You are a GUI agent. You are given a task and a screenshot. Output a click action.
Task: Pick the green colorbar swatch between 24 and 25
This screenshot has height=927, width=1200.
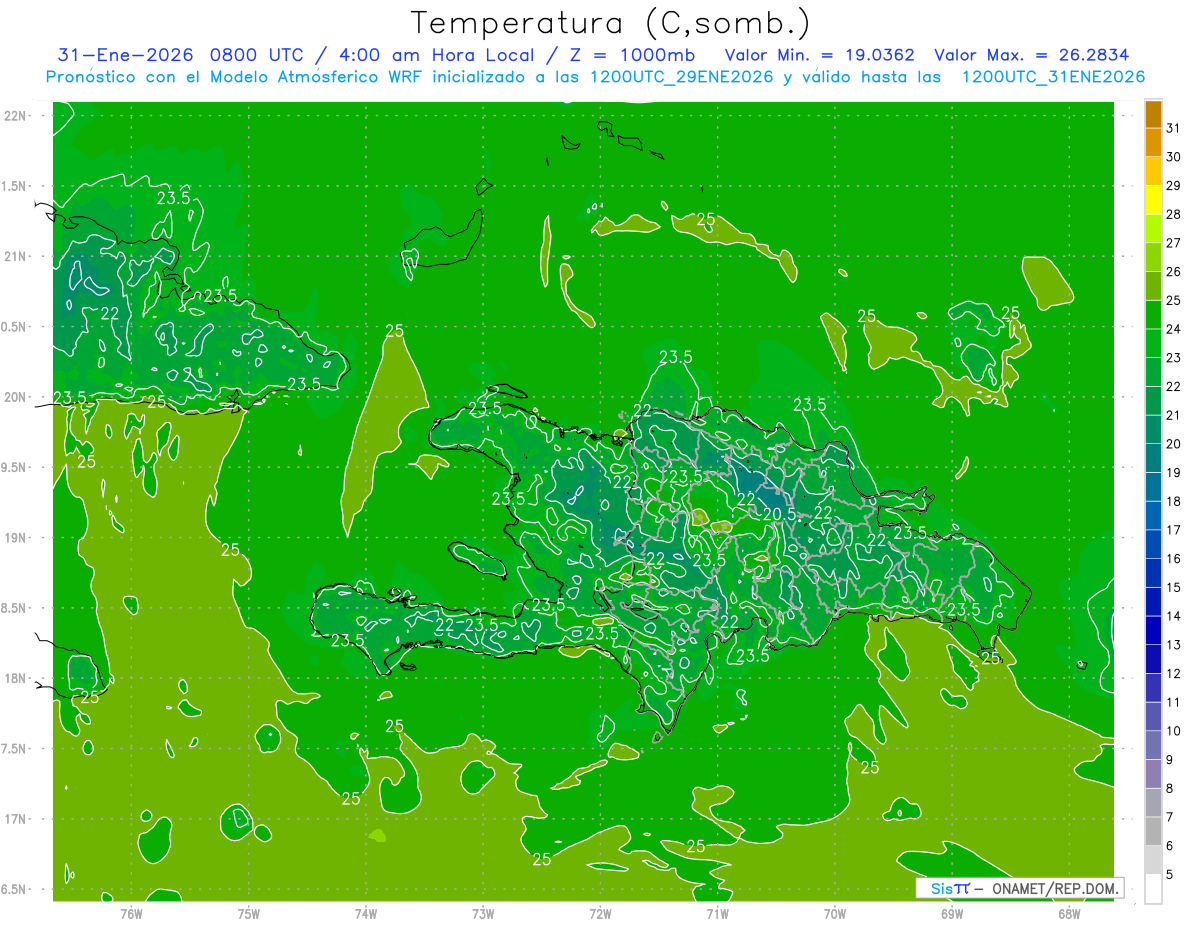click(1153, 315)
